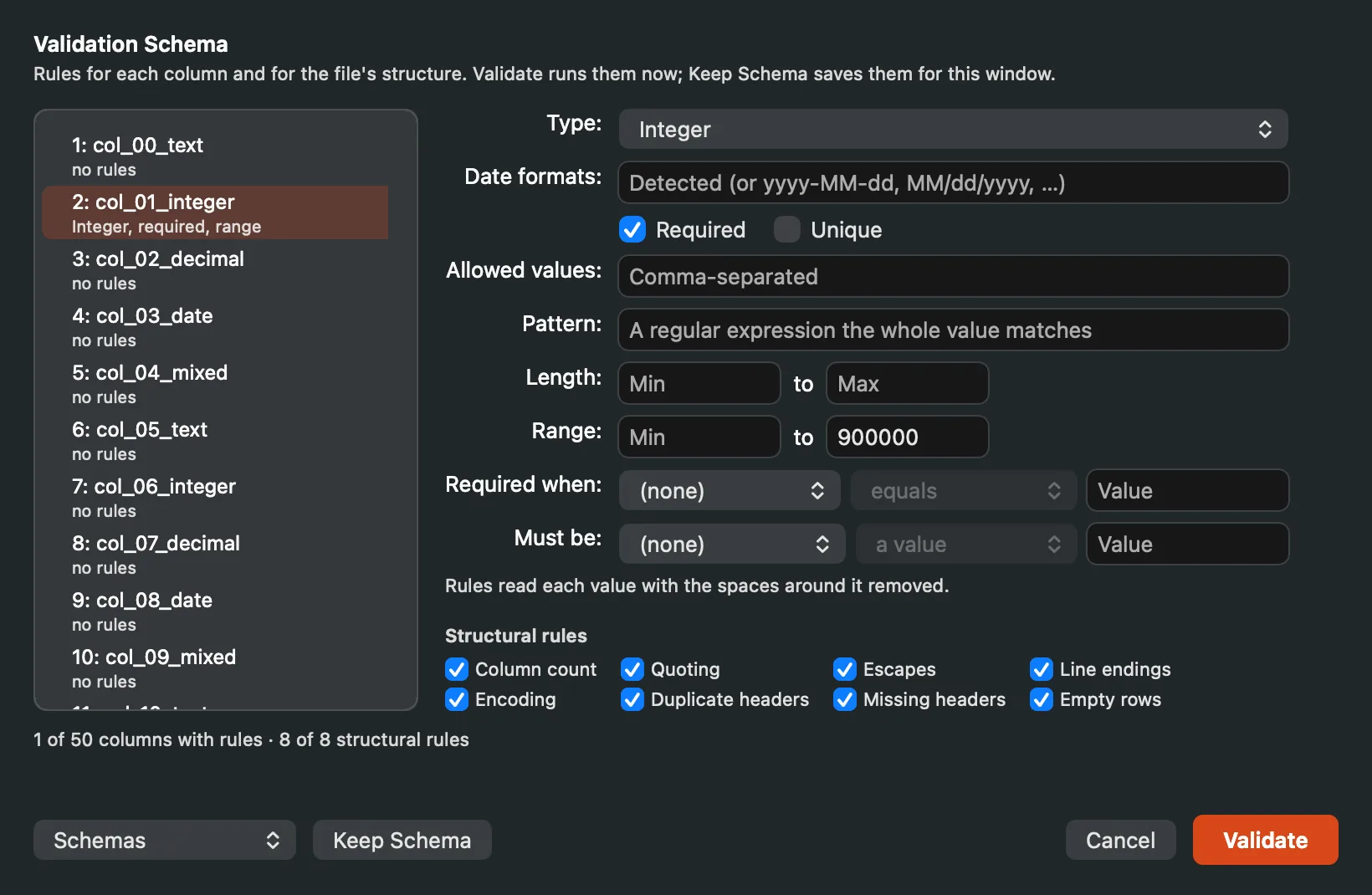Uncheck the Quoting structural rule
This screenshot has height=895, width=1372.
[x=632, y=669]
